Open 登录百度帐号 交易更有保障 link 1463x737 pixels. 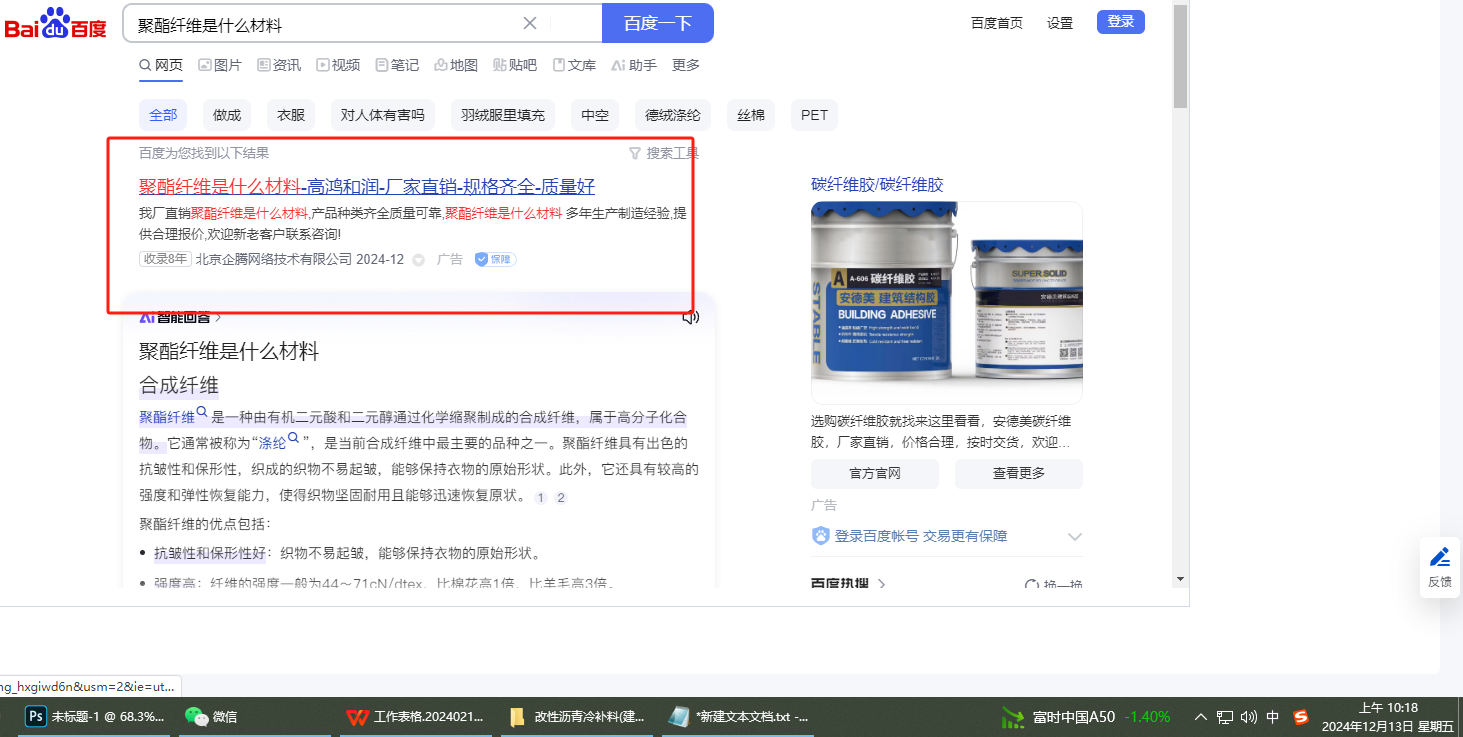point(921,536)
